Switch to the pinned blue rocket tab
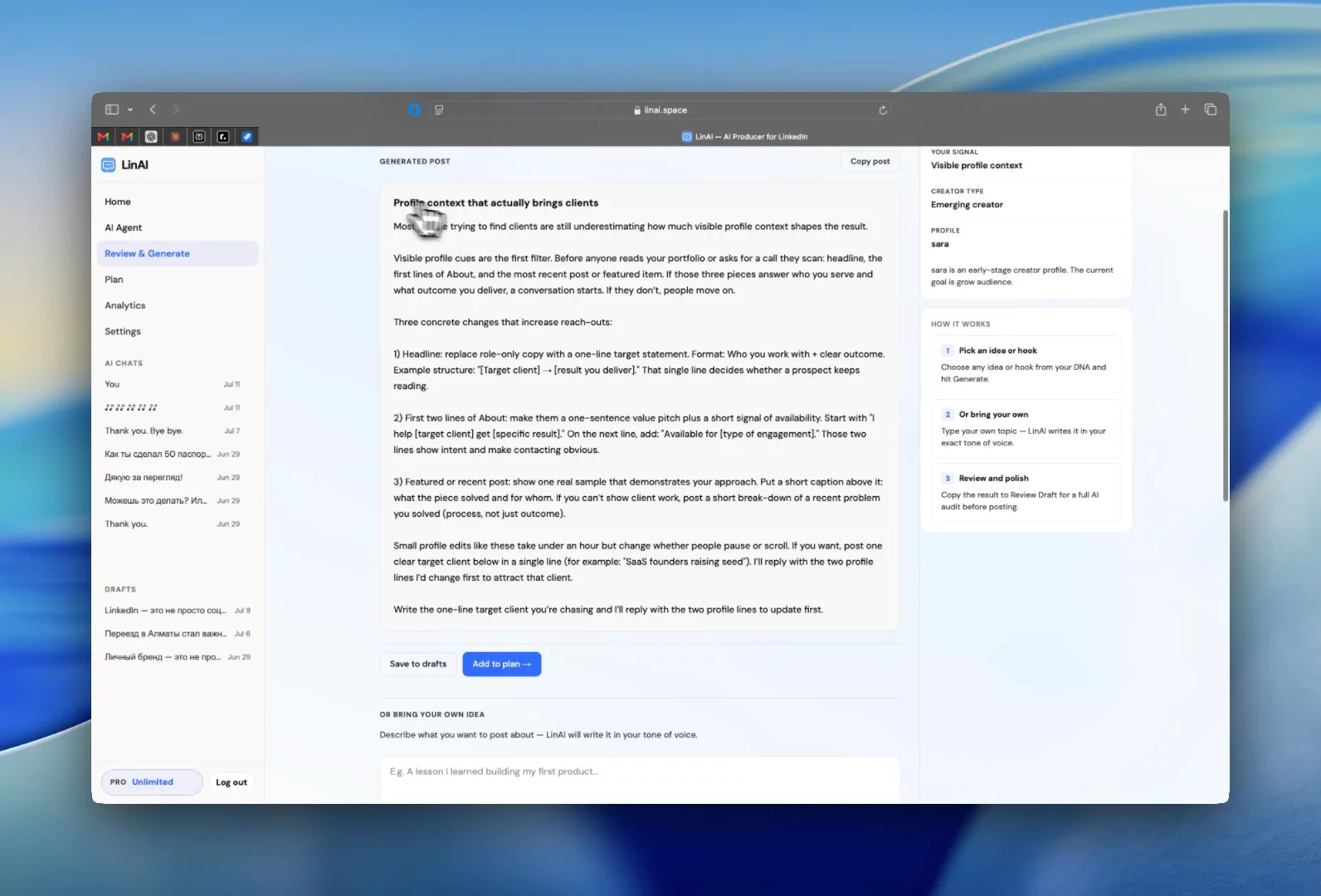This screenshot has width=1321, height=896. (x=247, y=137)
